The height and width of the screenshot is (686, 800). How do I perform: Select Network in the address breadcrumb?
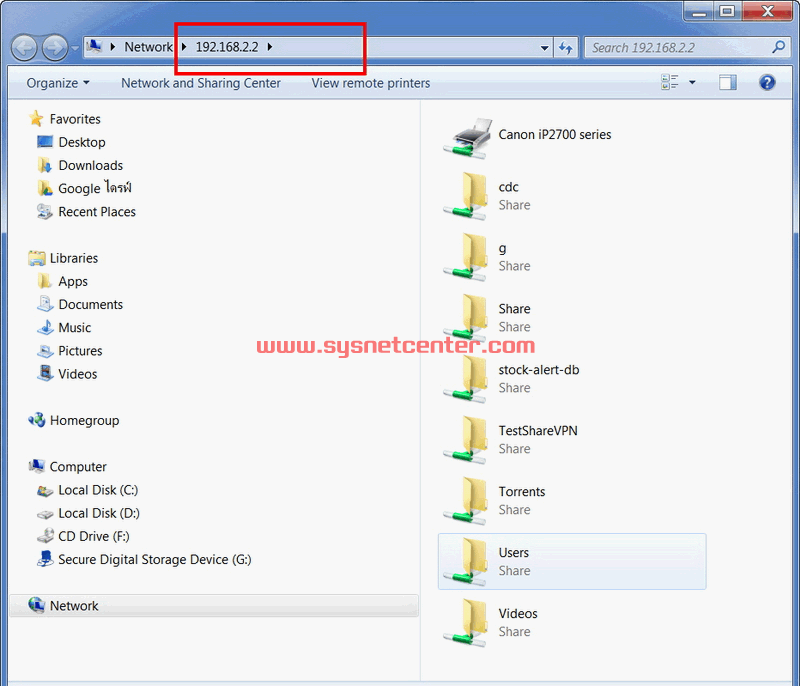[148, 47]
